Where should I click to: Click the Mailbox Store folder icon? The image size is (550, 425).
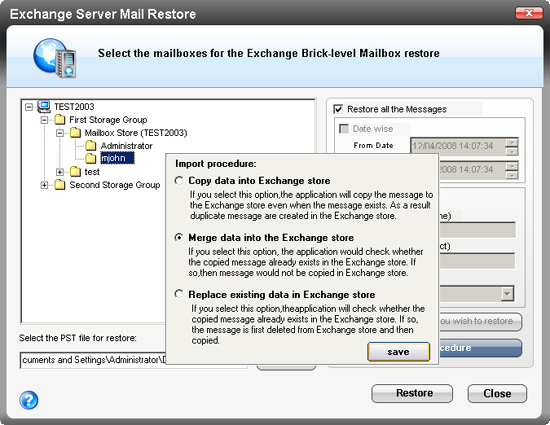(x=75, y=133)
